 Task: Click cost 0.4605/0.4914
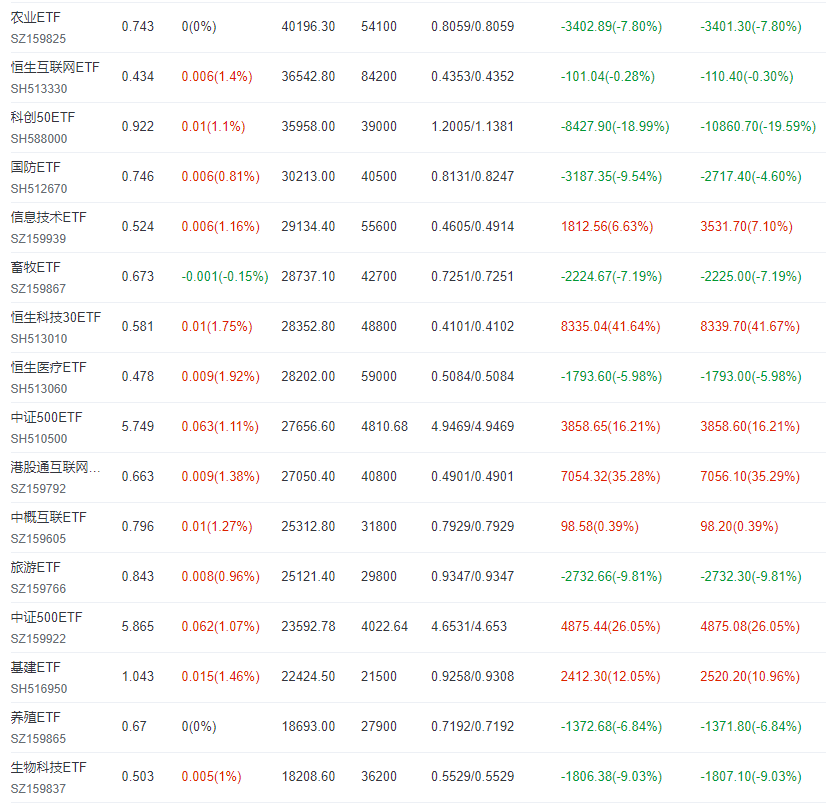coord(473,227)
